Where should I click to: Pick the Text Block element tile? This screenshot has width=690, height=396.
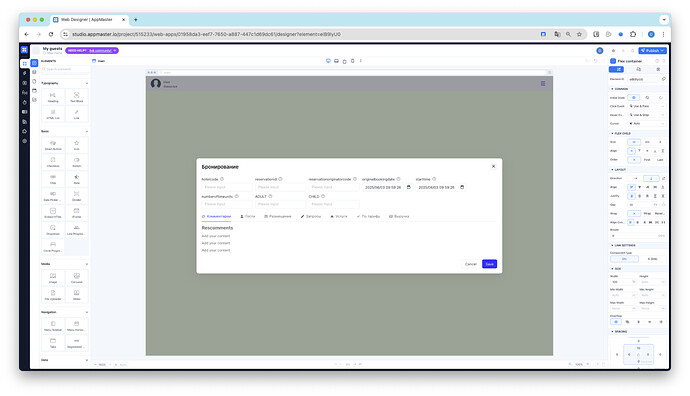[77, 97]
